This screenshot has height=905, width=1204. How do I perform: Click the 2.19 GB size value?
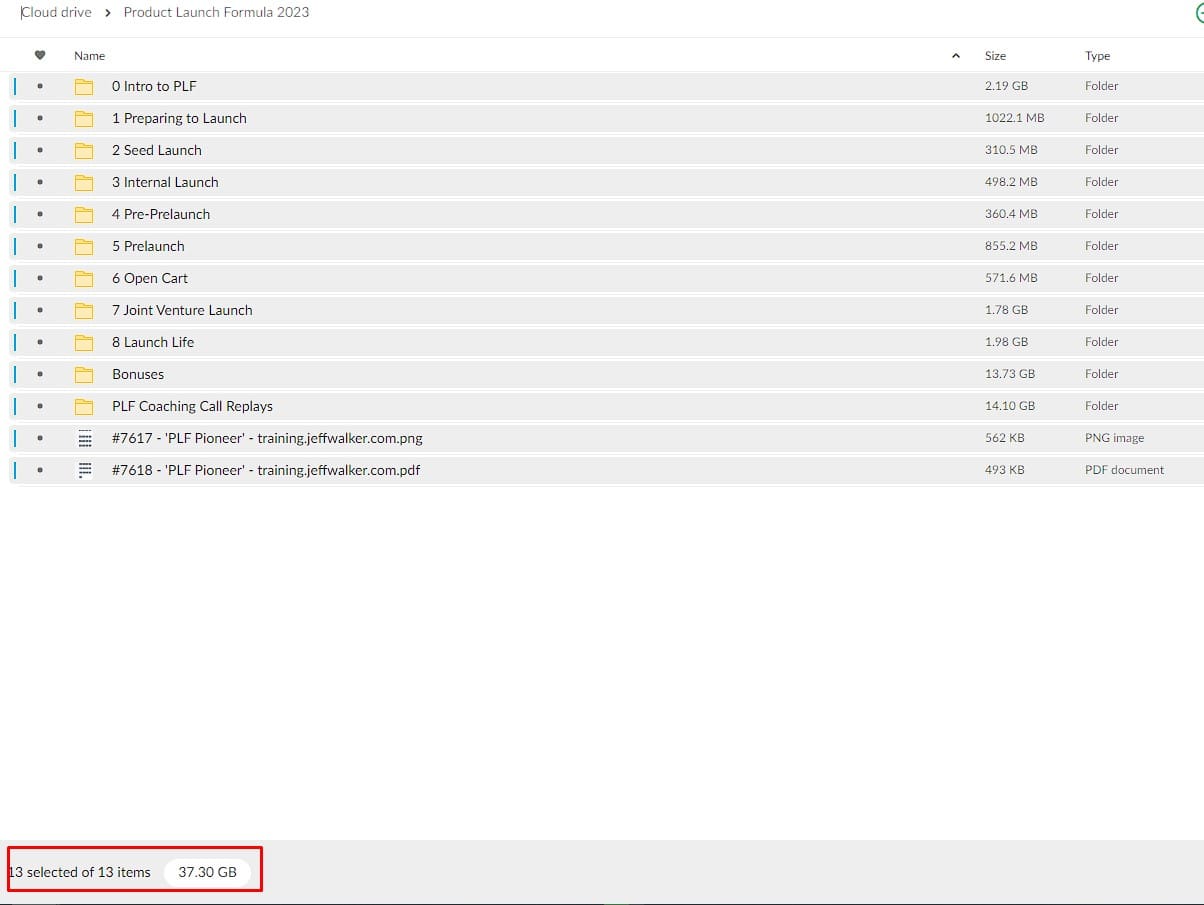(1006, 86)
